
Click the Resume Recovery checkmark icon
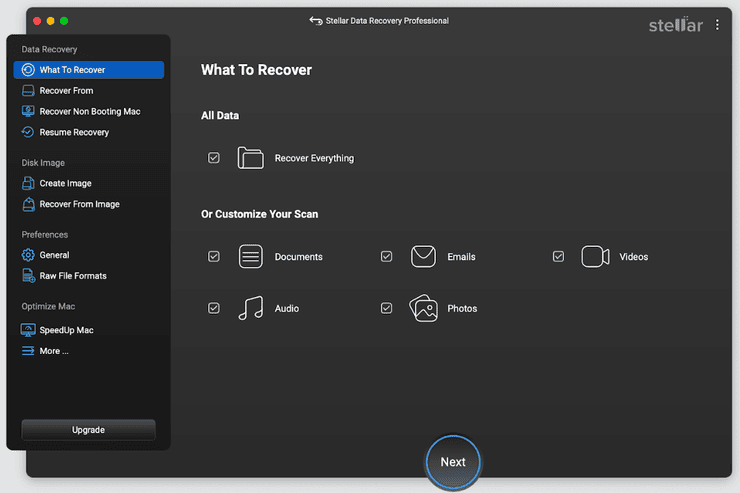(28, 132)
